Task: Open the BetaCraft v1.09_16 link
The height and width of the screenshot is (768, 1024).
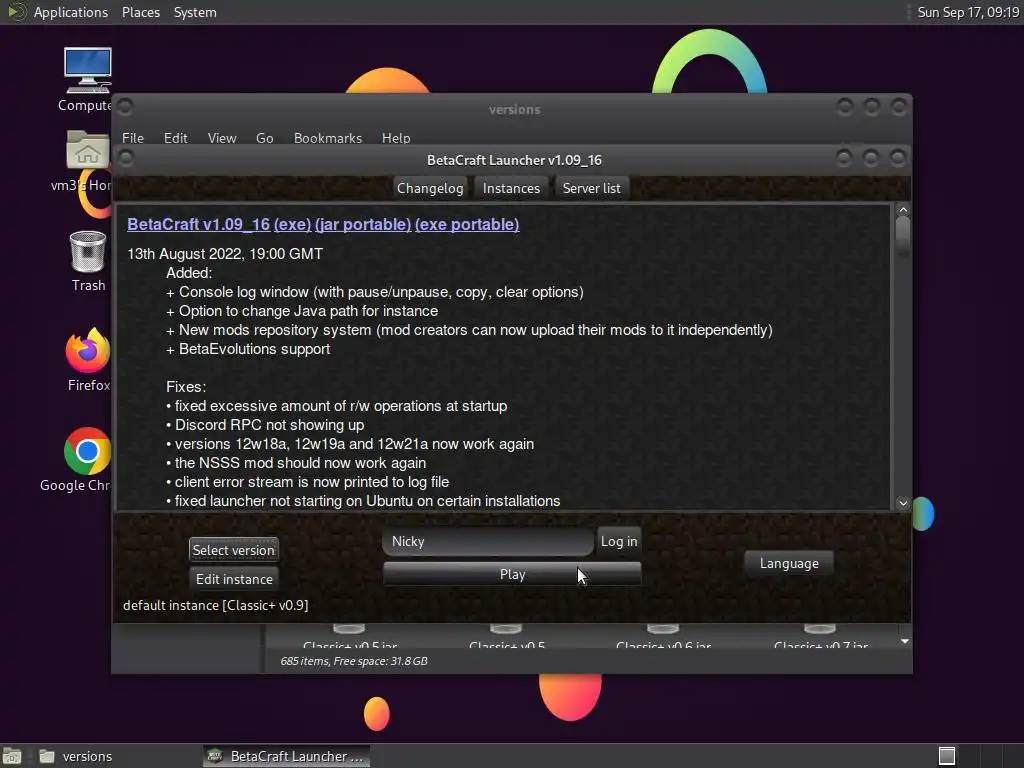Action: pyautogui.click(x=199, y=224)
